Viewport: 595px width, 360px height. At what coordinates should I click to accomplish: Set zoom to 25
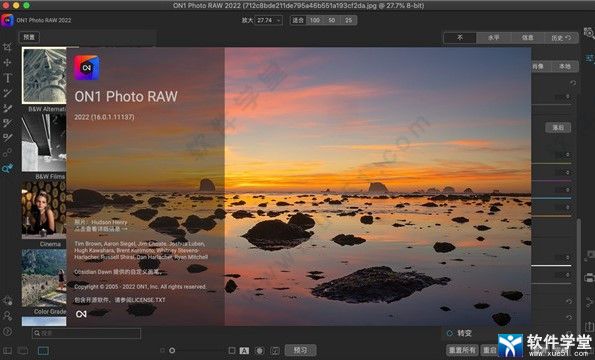348,20
